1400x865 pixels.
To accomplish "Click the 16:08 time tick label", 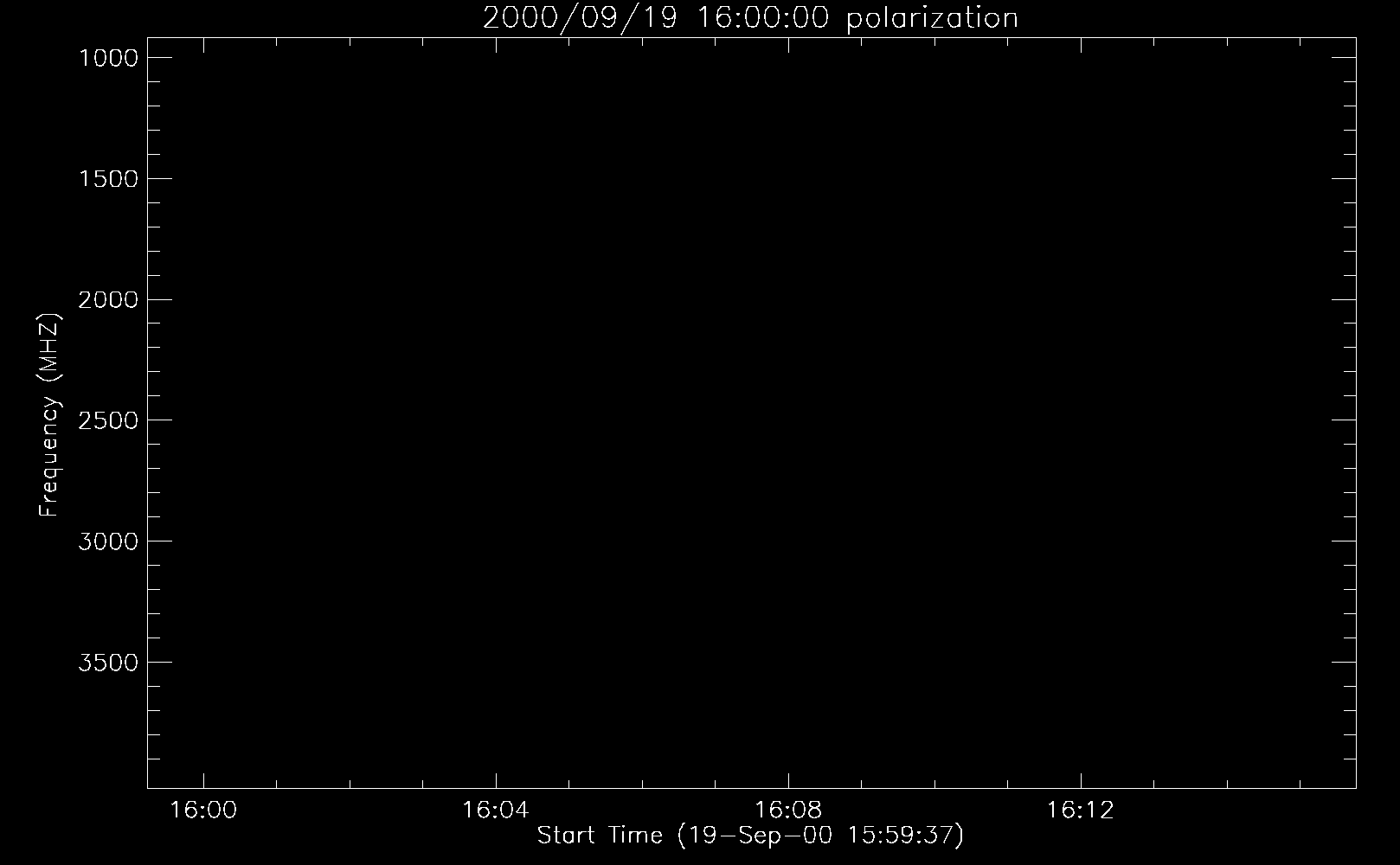I will (x=788, y=811).
